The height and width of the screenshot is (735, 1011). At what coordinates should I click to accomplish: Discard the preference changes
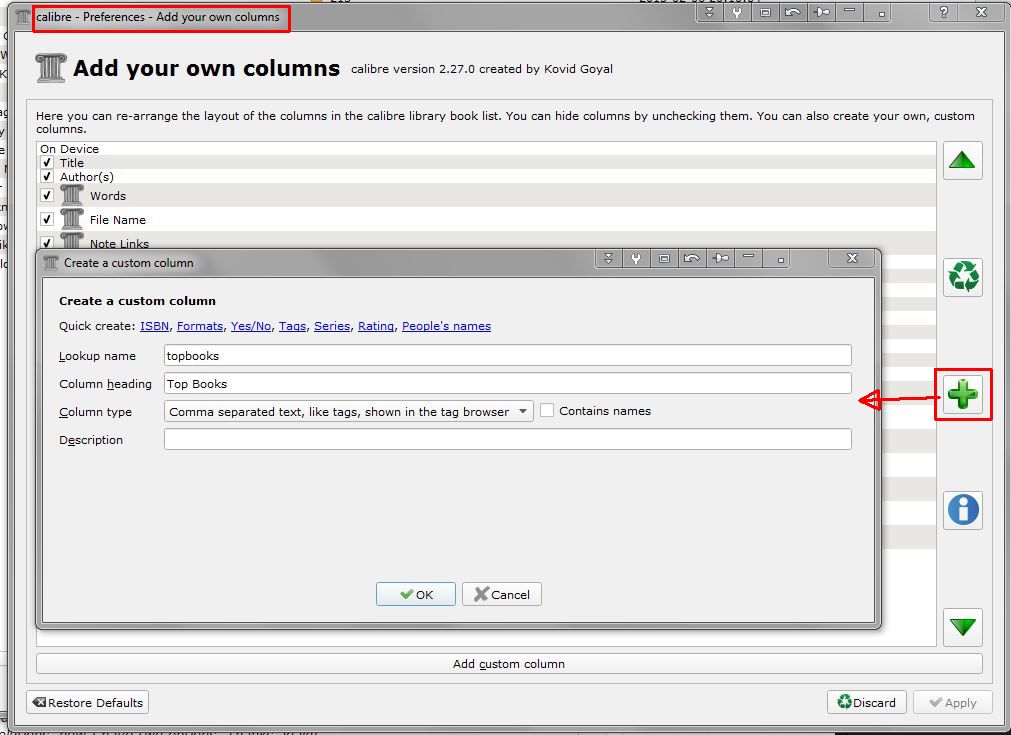867,703
